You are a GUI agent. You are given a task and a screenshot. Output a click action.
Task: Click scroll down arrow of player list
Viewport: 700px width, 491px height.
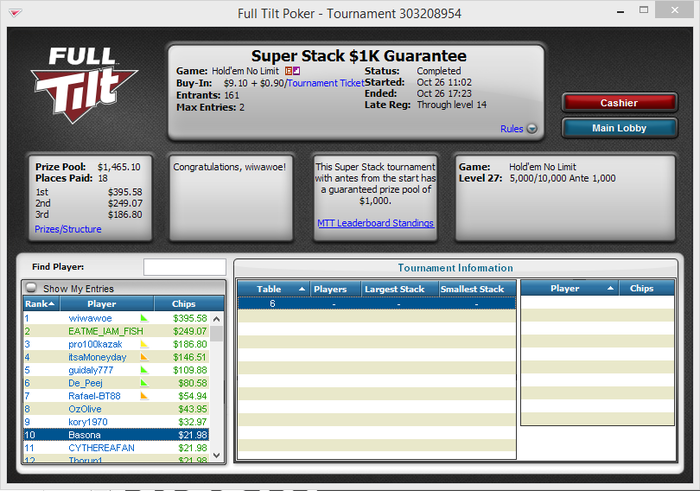point(217,455)
